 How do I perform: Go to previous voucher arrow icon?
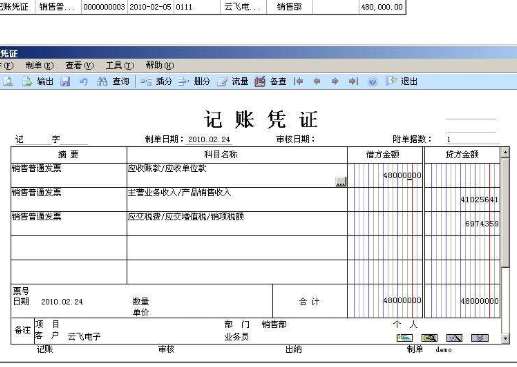(317, 81)
